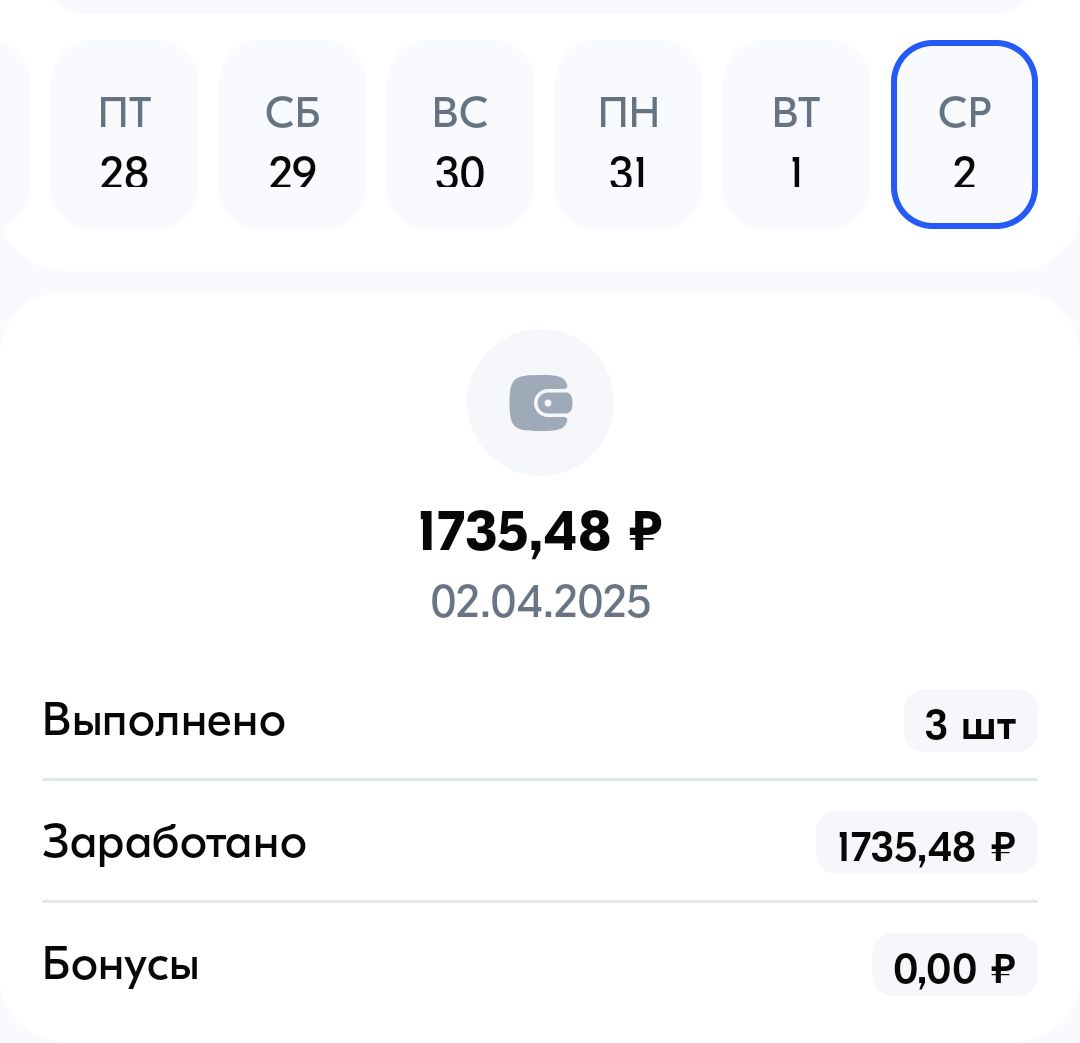Open the Заработано row
1080x1043 pixels.
tap(540, 842)
